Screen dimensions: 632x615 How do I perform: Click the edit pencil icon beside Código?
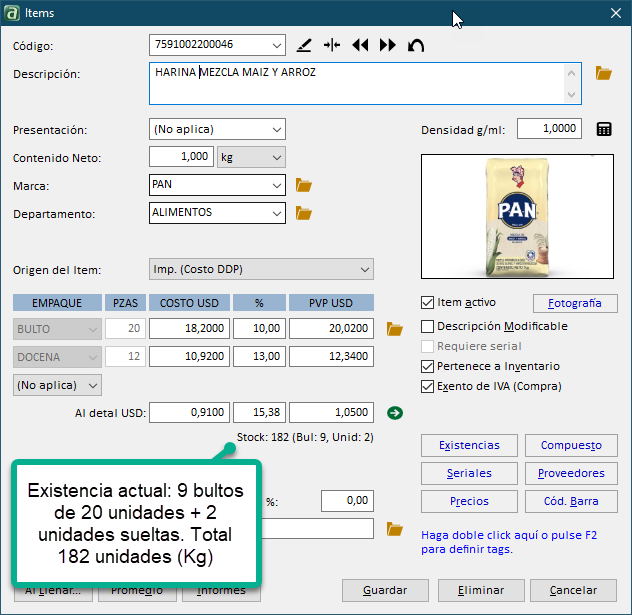(305, 45)
